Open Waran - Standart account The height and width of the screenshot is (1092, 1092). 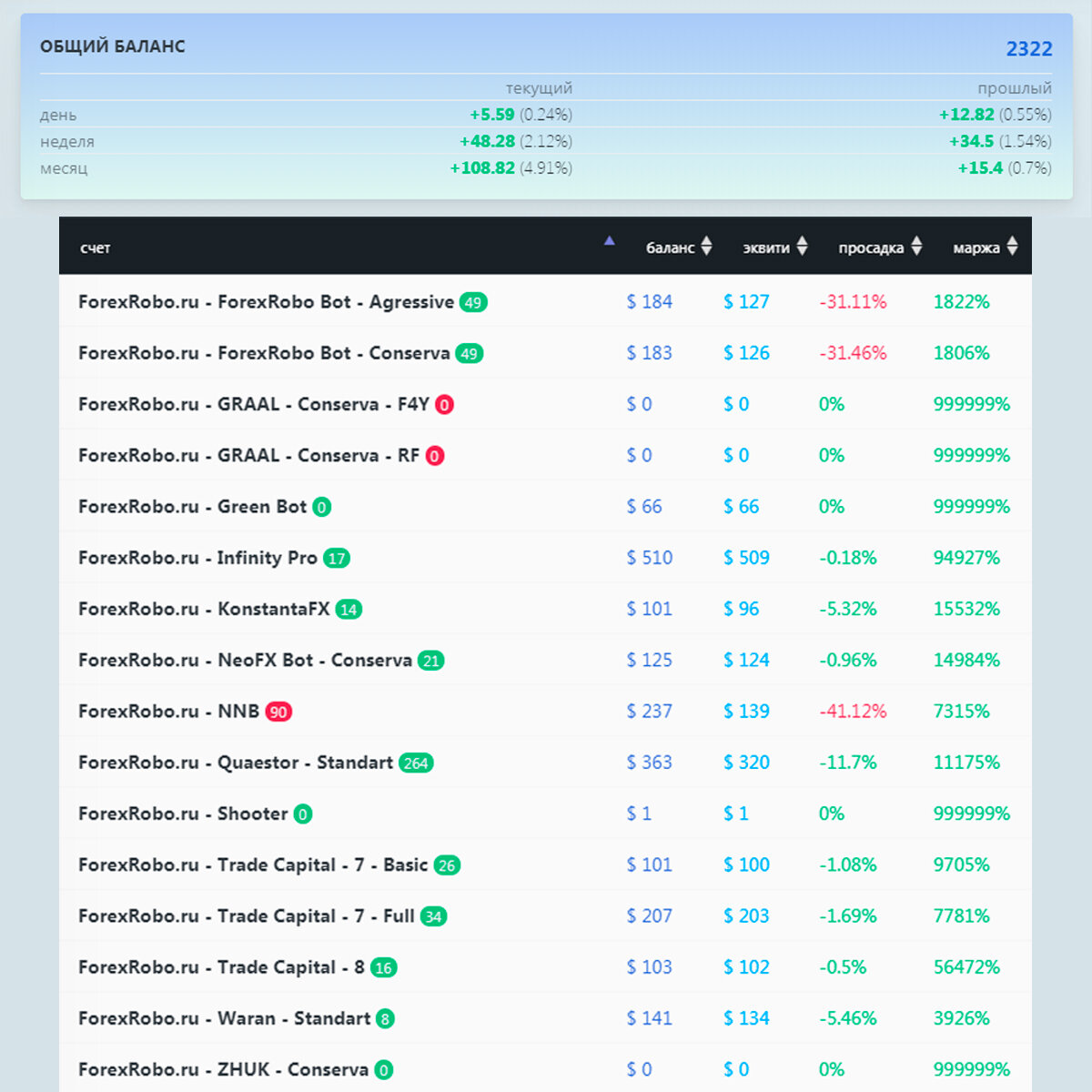pyautogui.click(x=225, y=1018)
